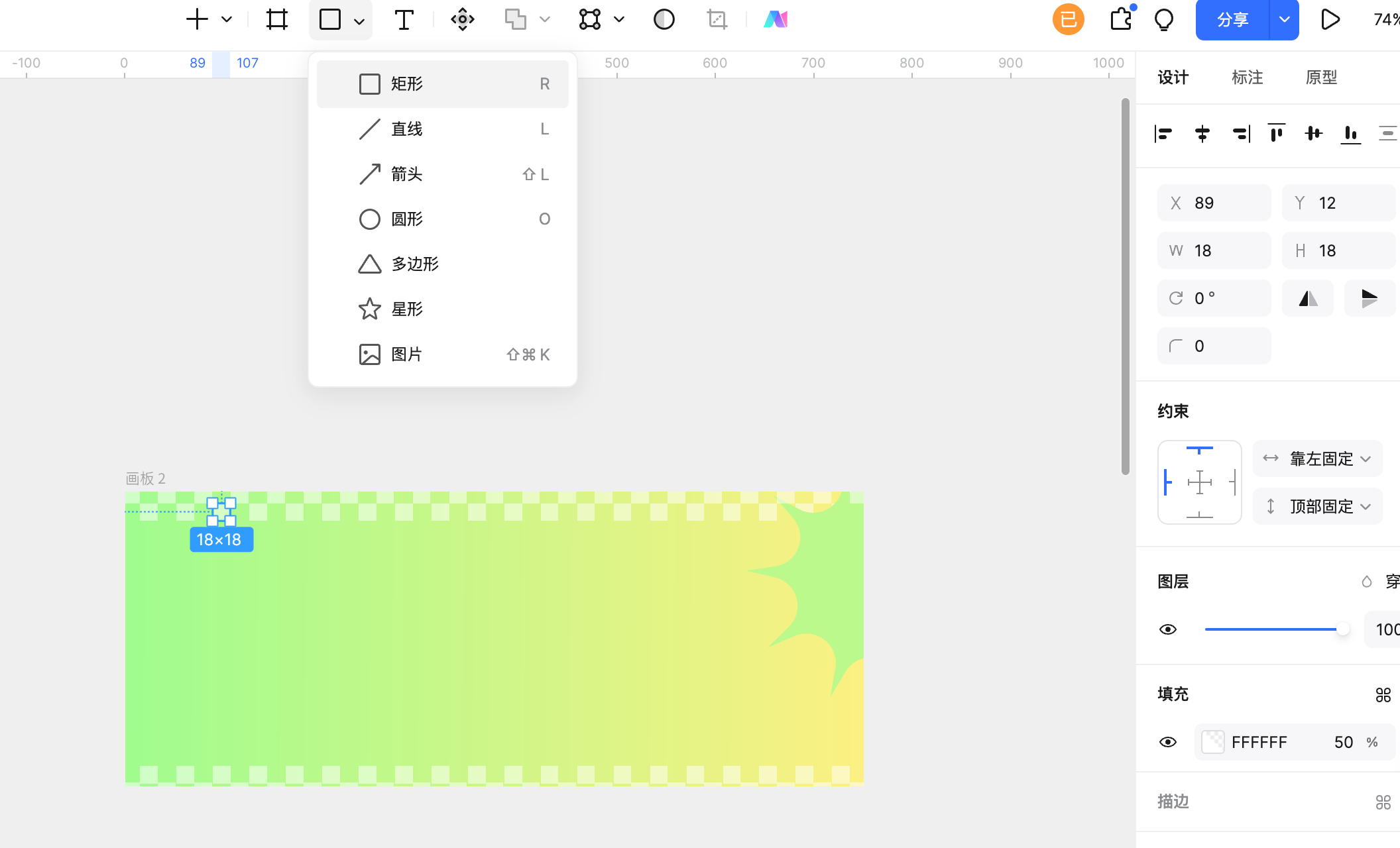The width and height of the screenshot is (1400, 848).
Task: Click the corner radius field
Action: [x=1214, y=346]
